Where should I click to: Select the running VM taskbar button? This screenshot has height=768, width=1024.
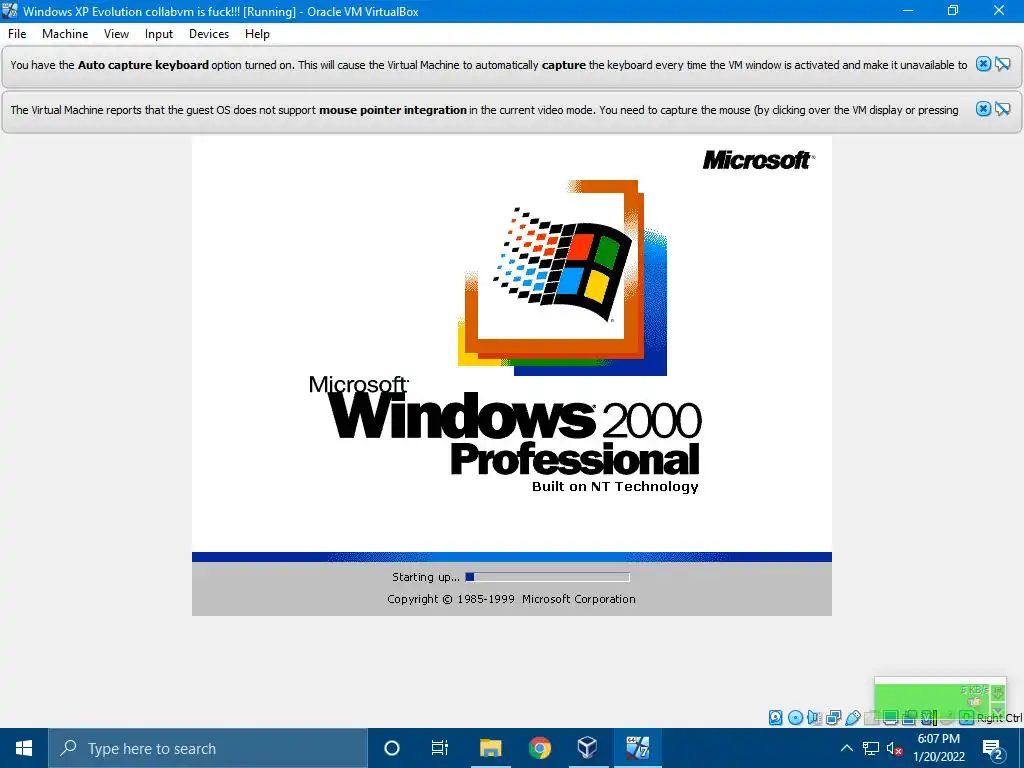[x=637, y=748]
